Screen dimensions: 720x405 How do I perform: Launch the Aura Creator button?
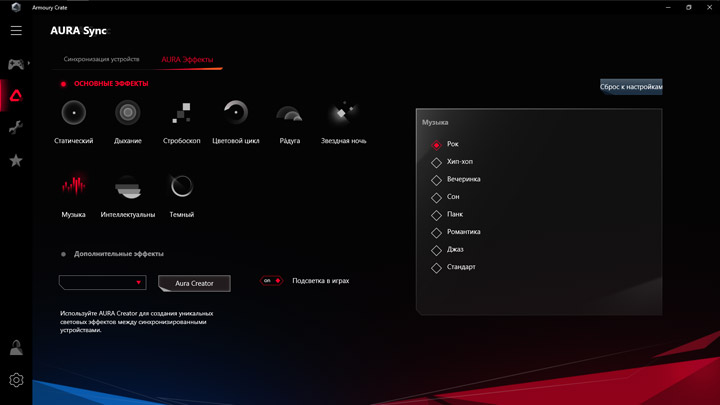[x=194, y=283]
